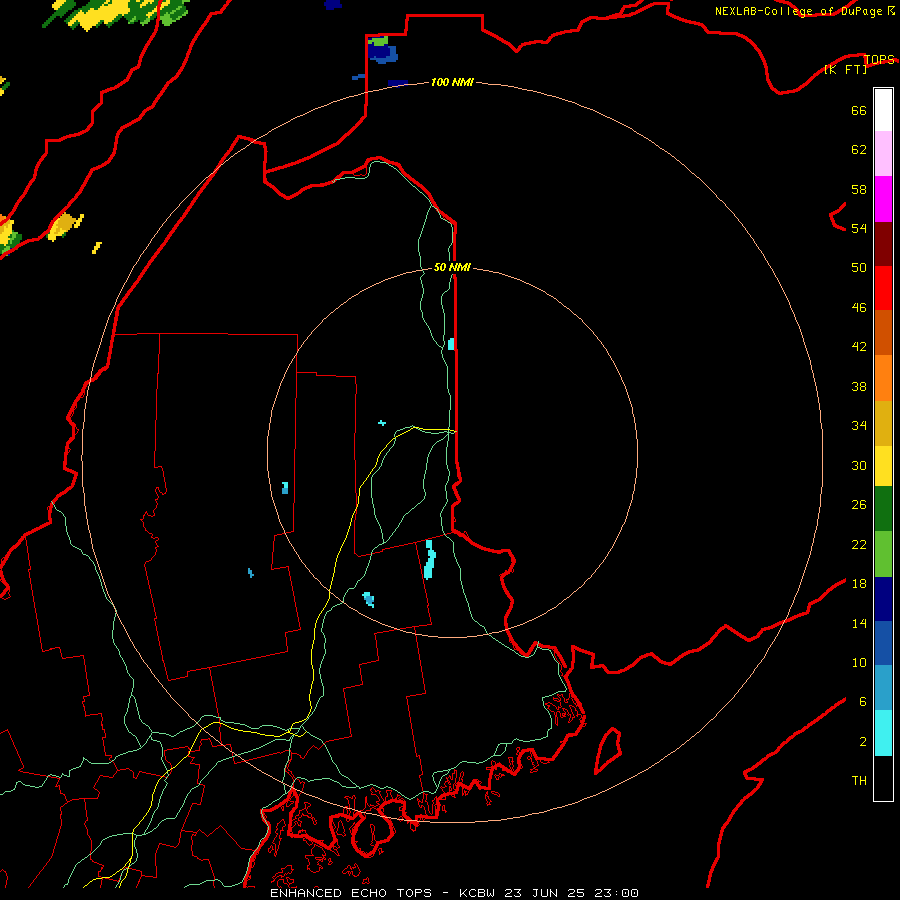Viewport: 900px width, 900px height.
Task: Click the legend value 62
Action: 859,150
